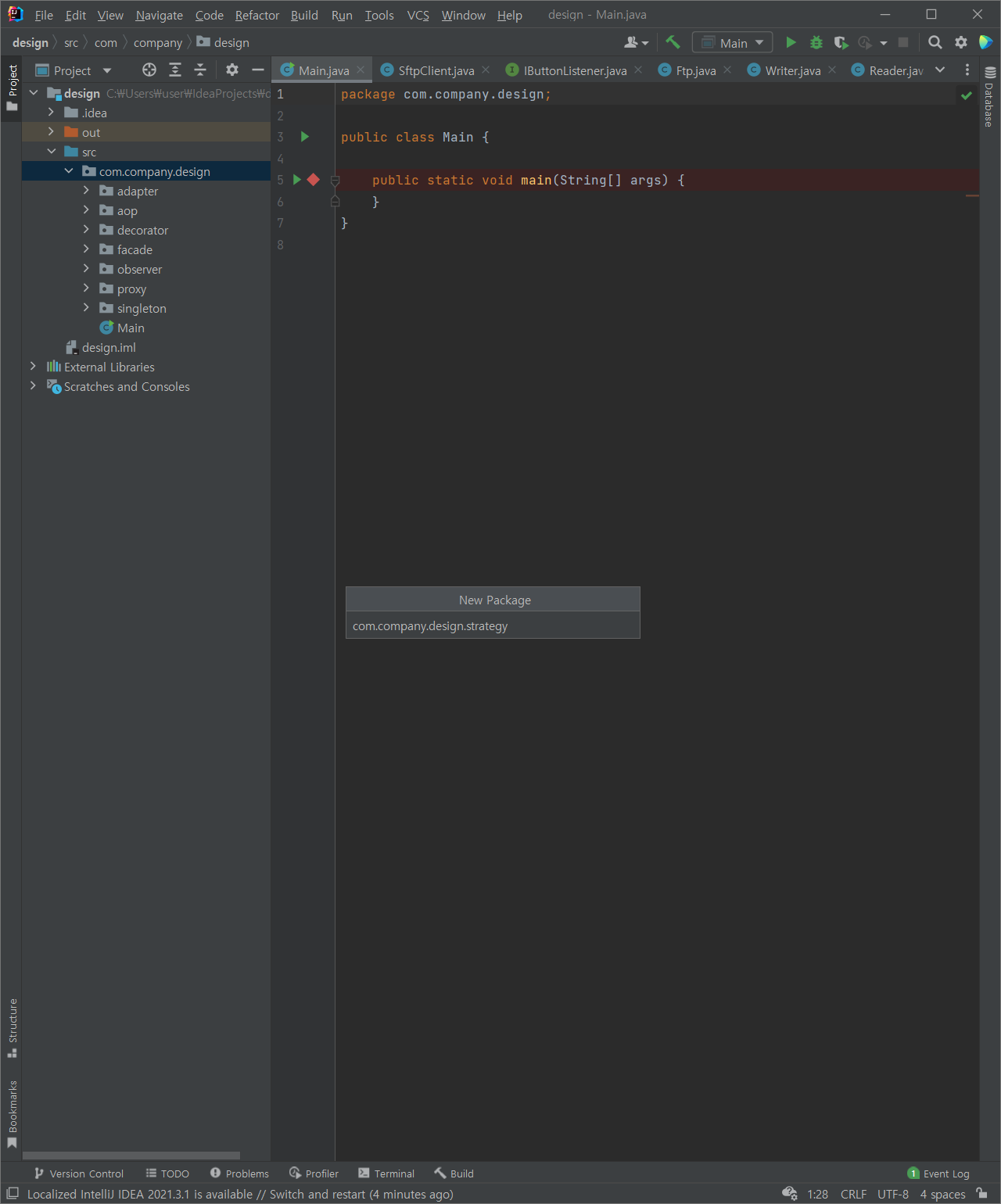This screenshot has width=1001, height=1204.
Task: Click the 4 spaces indent indicator
Action: point(942,1194)
